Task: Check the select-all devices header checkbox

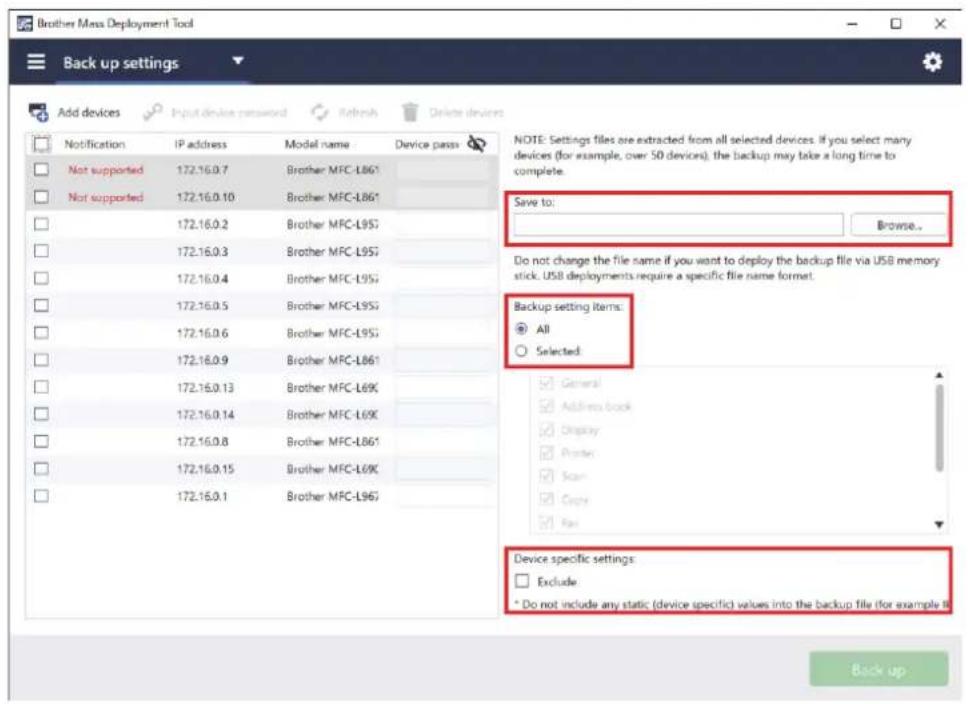Action: pyautogui.click(x=41, y=144)
